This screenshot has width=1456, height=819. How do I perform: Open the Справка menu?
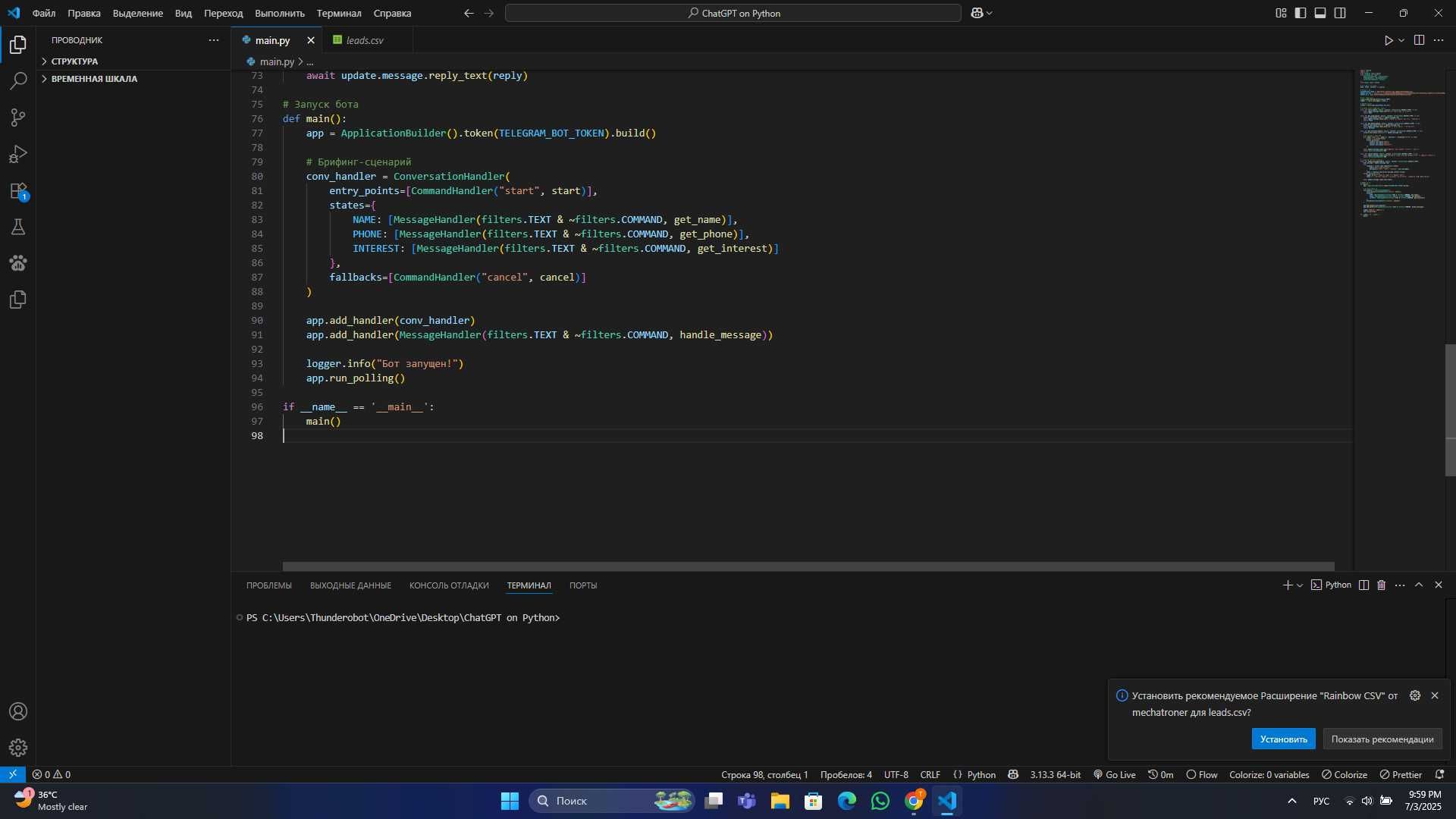(x=392, y=13)
